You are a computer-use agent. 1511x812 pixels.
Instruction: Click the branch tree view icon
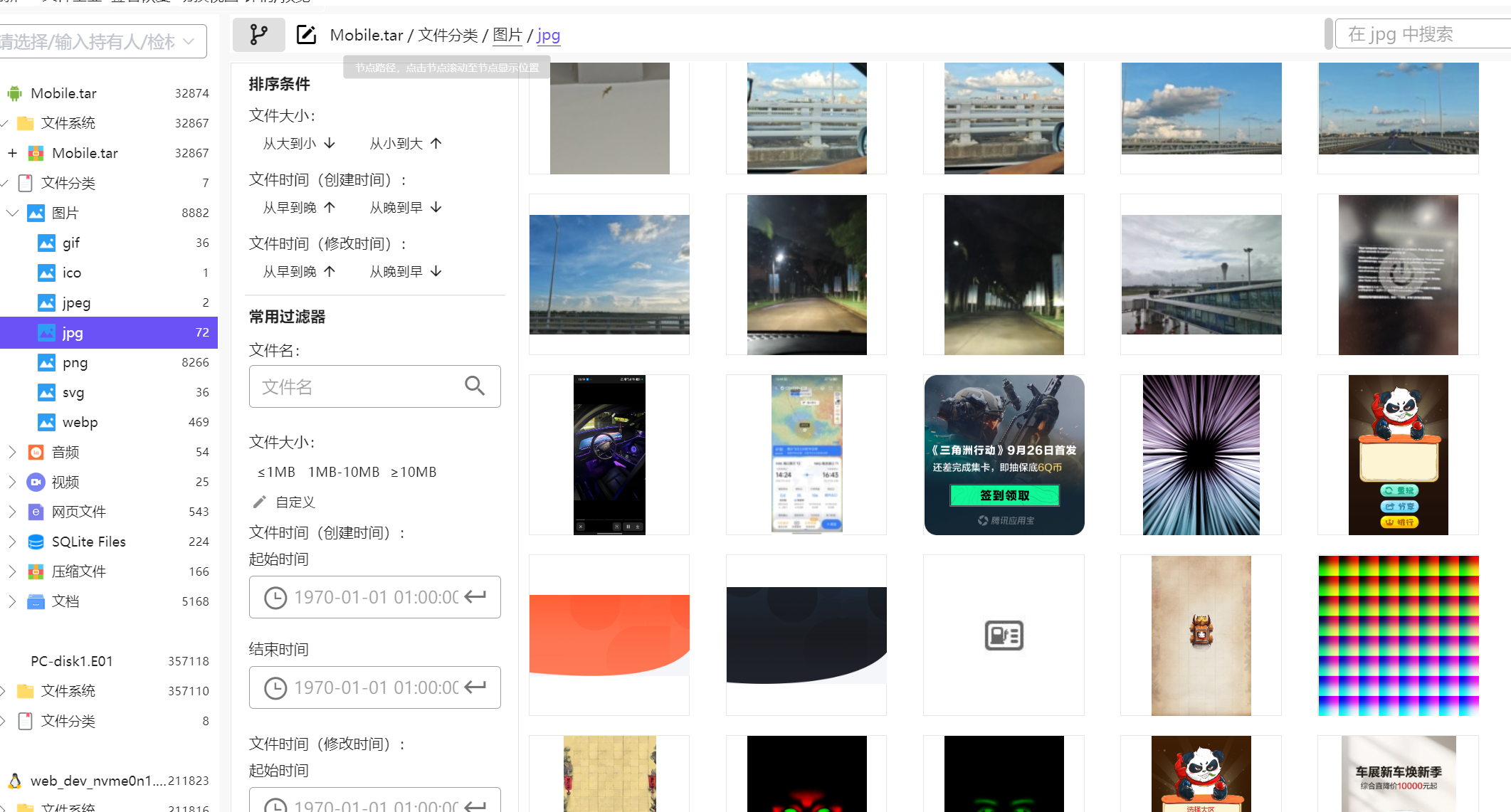(258, 35)
